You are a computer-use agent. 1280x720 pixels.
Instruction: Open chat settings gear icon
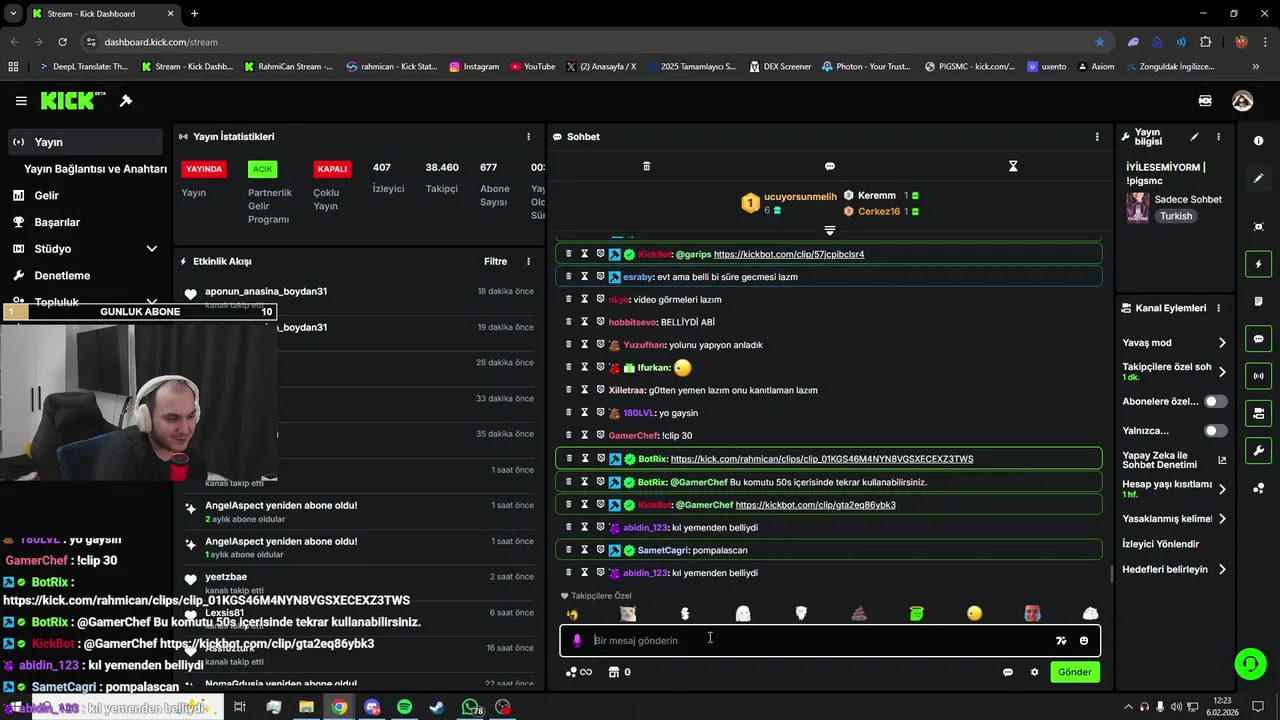[1034, 672]
